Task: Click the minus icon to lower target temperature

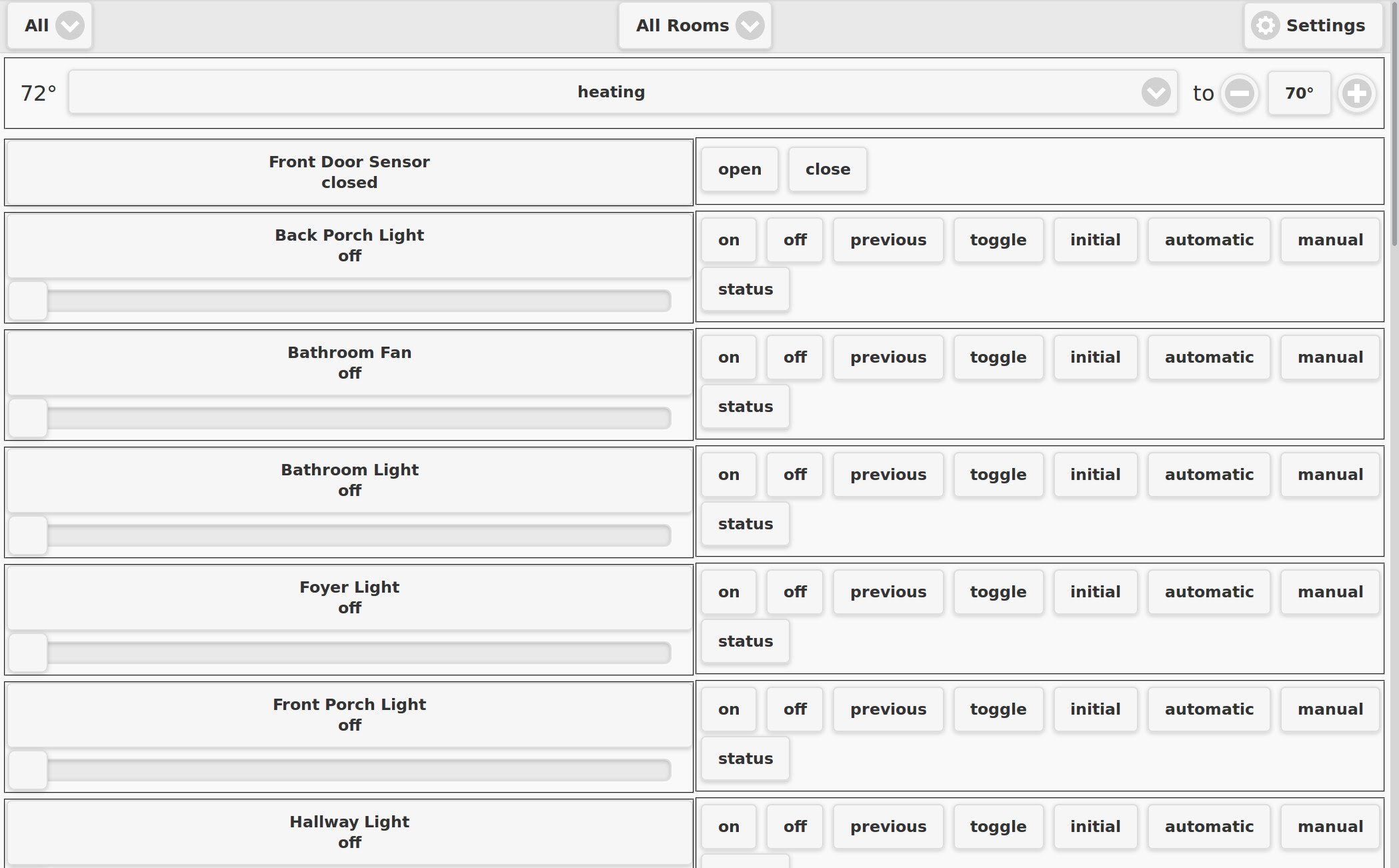Action: pos(1239,93)
